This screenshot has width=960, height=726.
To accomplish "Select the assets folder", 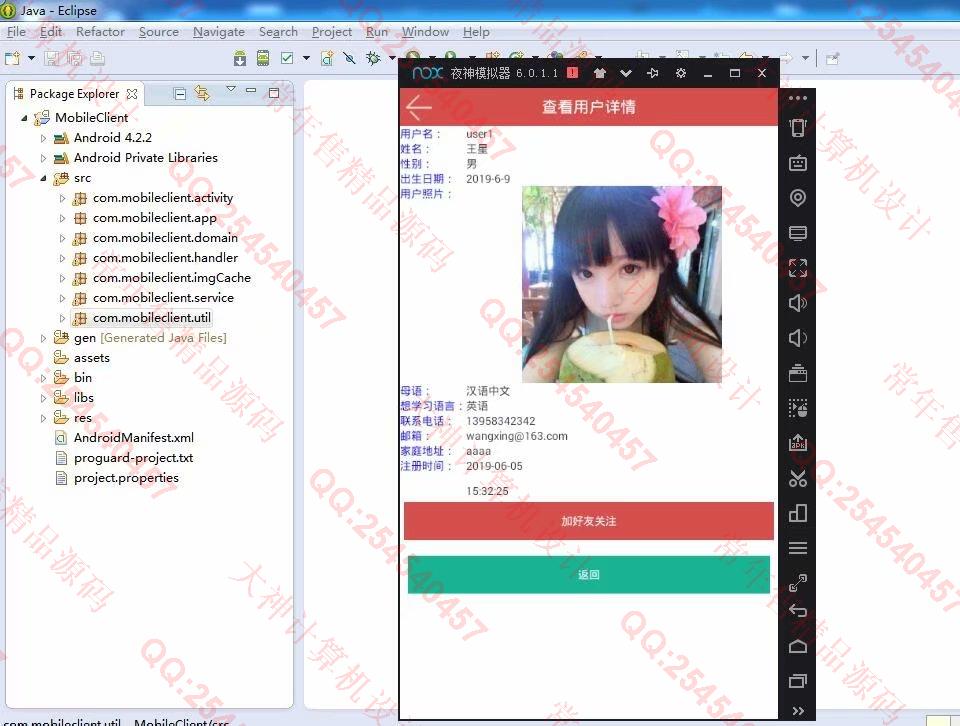I will [91, 357].
